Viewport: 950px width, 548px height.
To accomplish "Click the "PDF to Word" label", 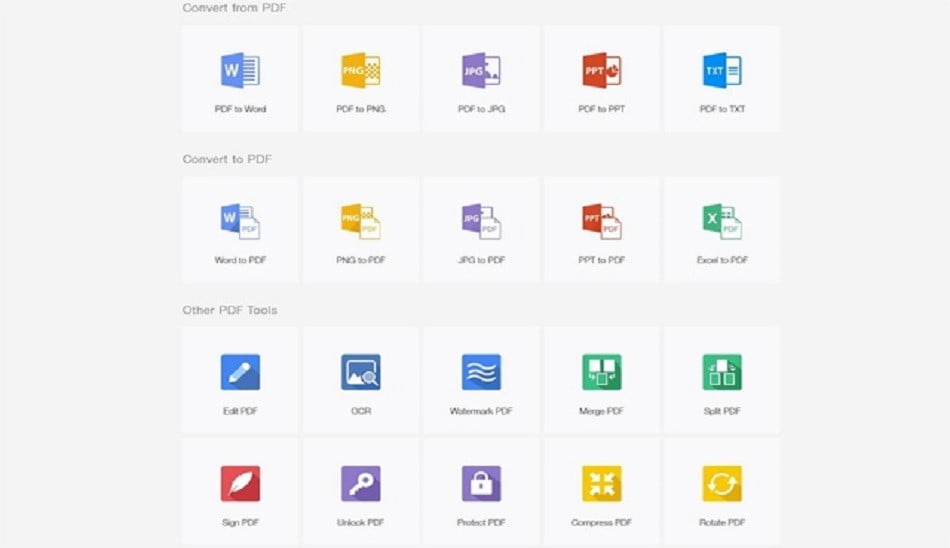I will 241,109.
